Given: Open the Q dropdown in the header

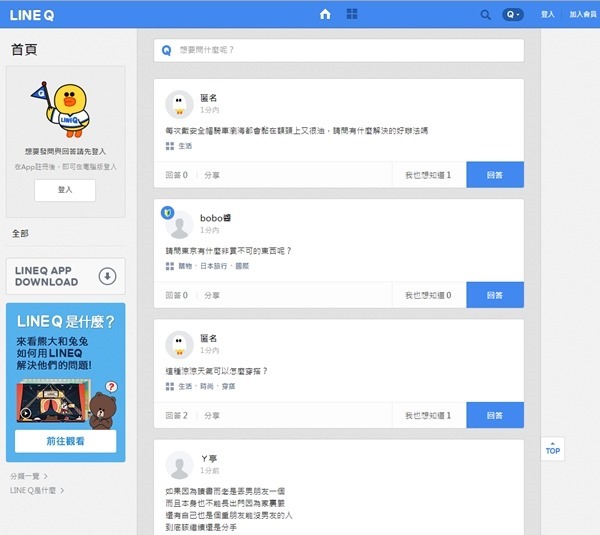Looking at the screenshot, I should coord(513,15).
